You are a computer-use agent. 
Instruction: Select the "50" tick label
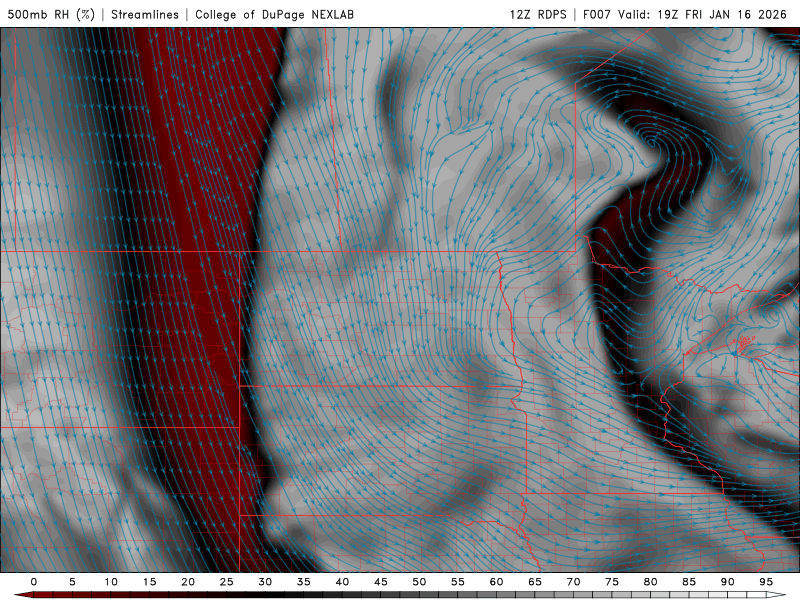pos(419,582)
